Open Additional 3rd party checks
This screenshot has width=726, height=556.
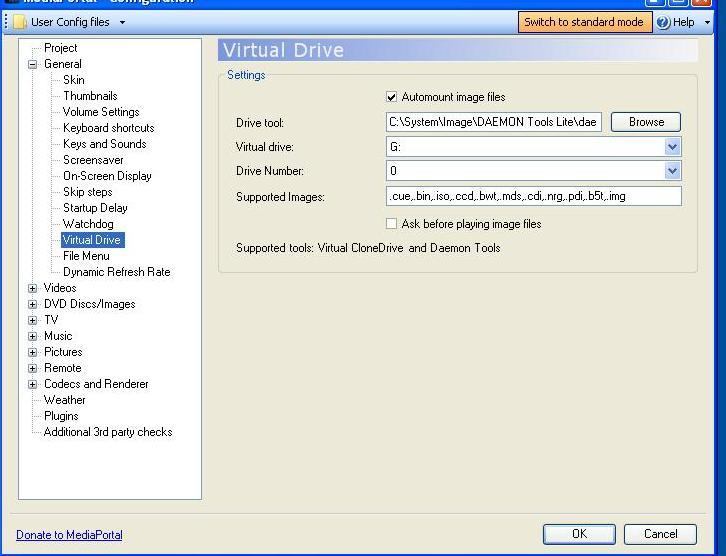pos(108,432)
